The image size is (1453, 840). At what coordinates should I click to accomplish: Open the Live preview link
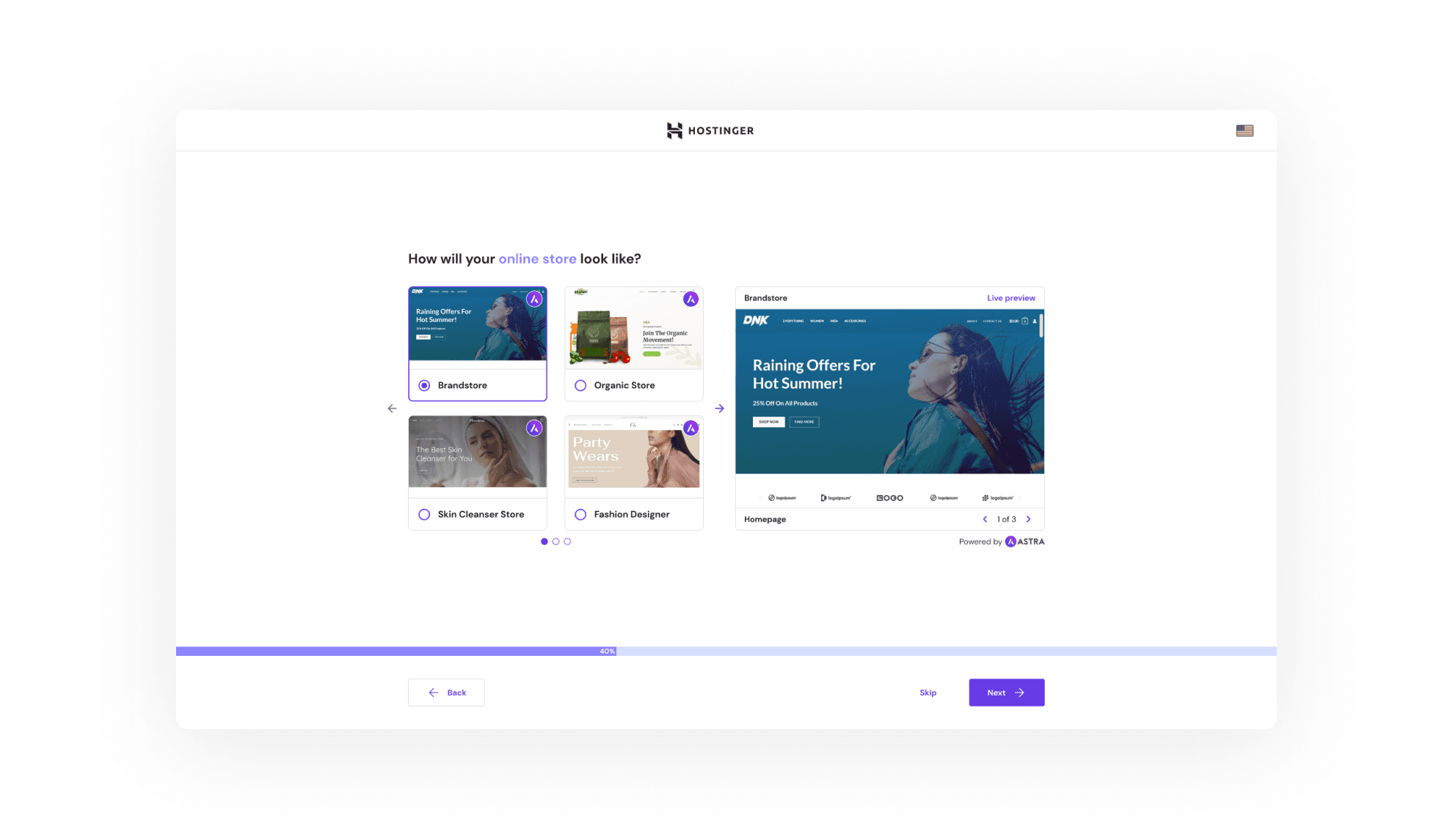tap(1010, 299)
